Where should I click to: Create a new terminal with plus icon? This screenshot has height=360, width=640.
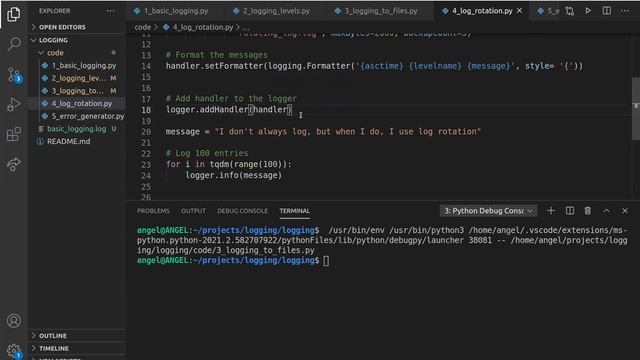[x=551, y=211]
